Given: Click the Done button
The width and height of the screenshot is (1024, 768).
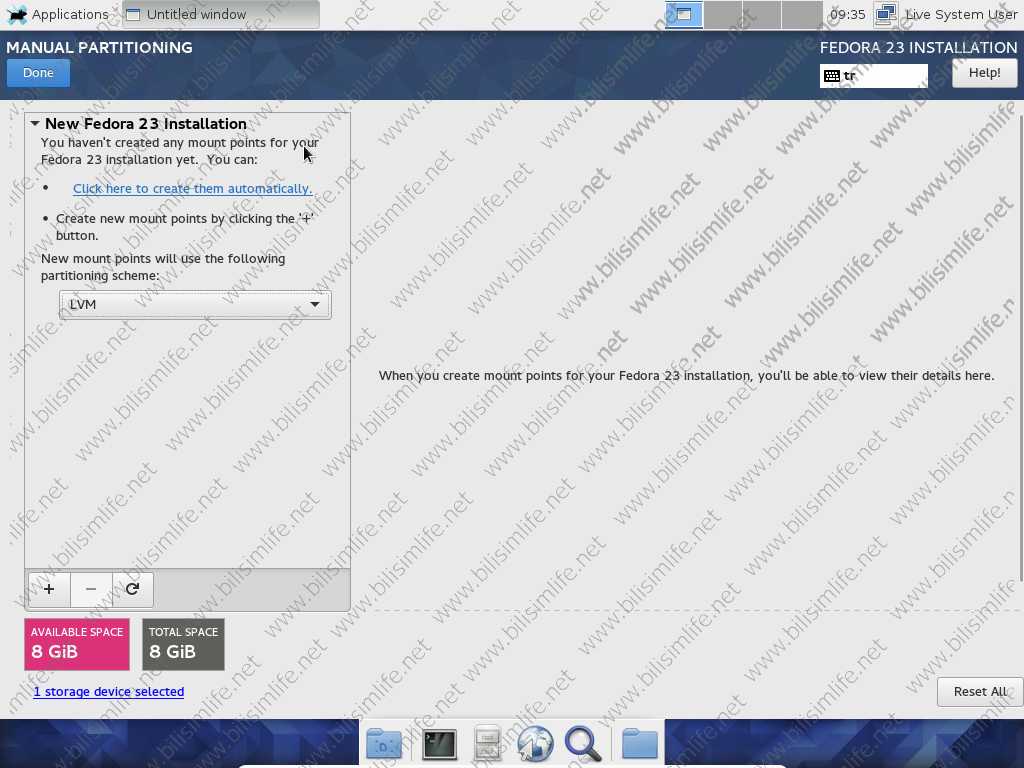Looking at the screenshot, I should tap(39, 73).
